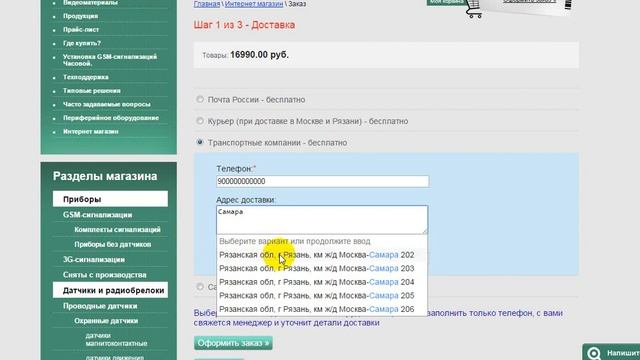The height and width of the screenshot is (360, 640).
Task: Open Прайс-лист in the sidebar menu
Action: [81, 29]
